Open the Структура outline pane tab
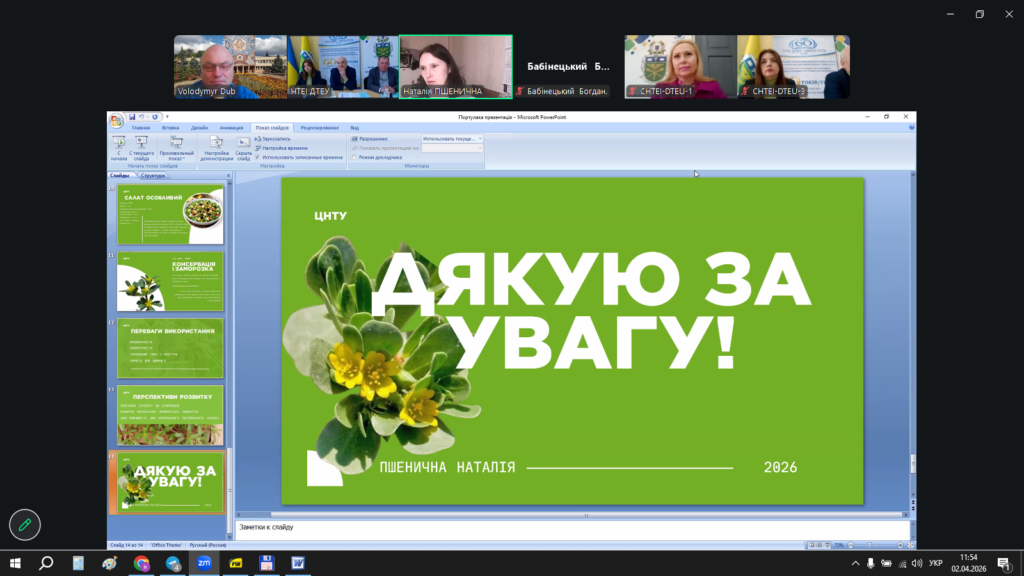Viewport: 1024px width, 576px height. pyautogui.click(x=153, y=175)
